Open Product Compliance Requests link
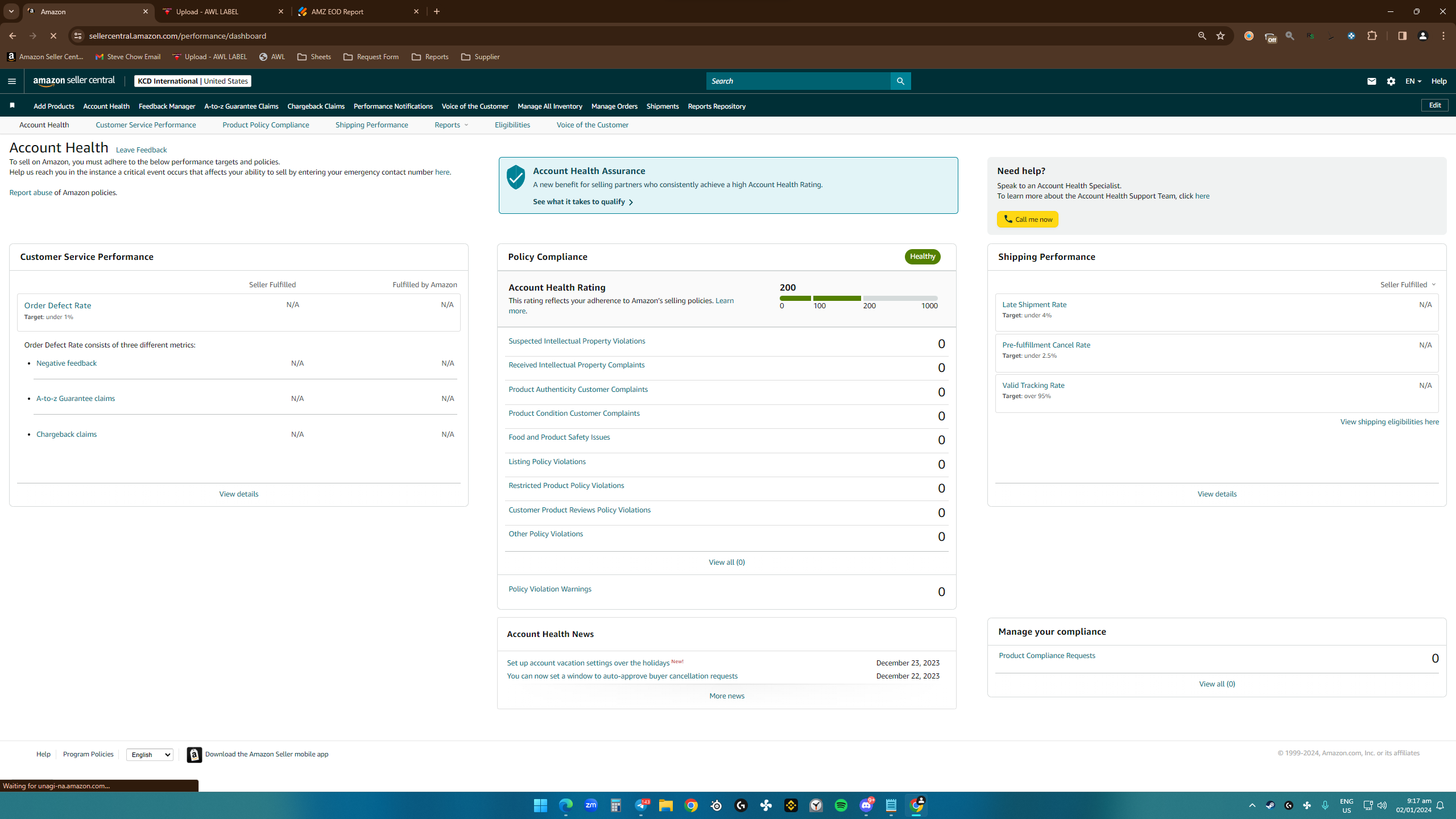1456x819 pixels. (x=1047, y=656)
